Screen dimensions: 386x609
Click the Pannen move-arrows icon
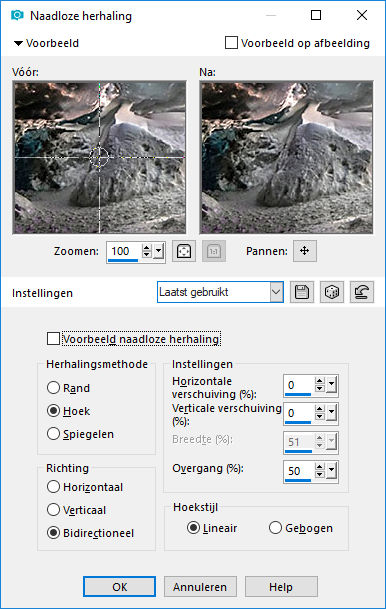(x=305, y=251)
